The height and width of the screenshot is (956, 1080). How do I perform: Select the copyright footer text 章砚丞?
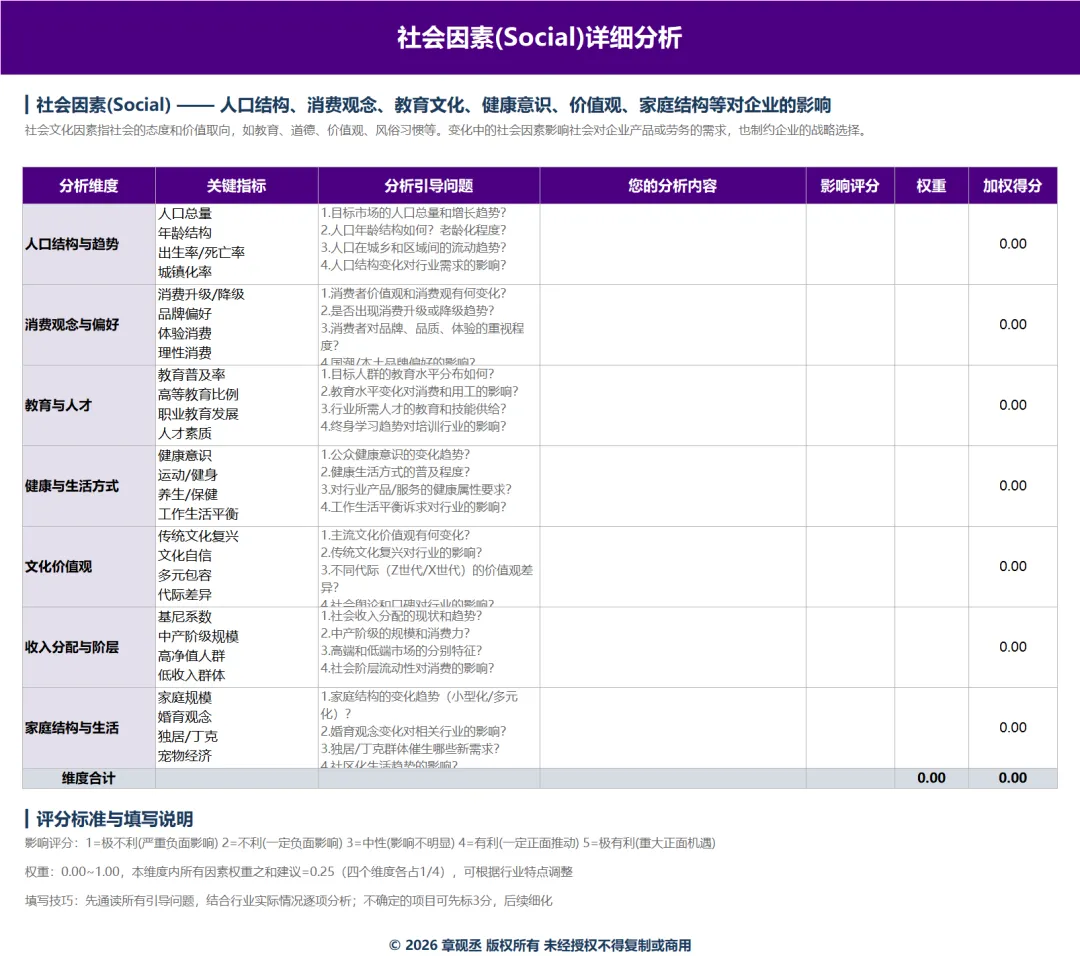[461, 945]
